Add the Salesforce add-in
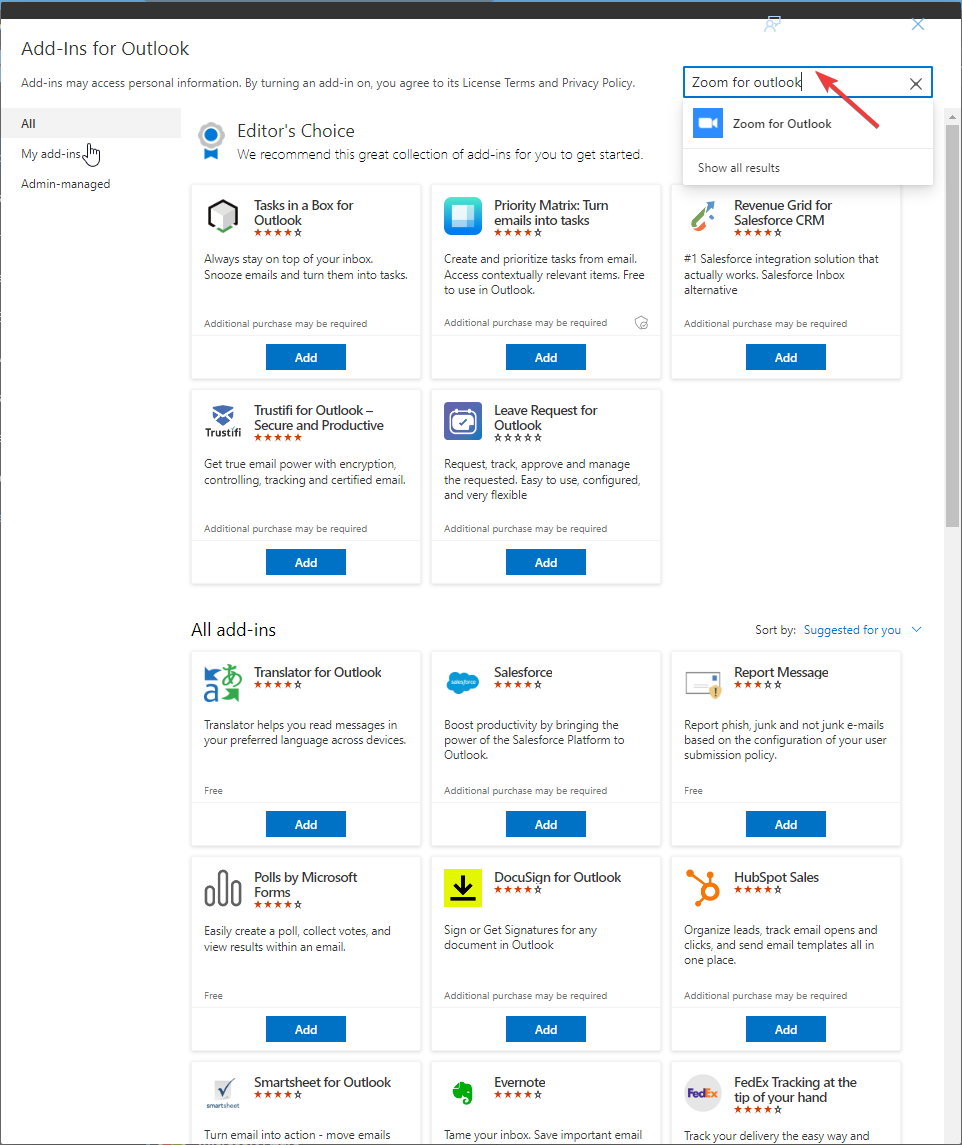 546,824
